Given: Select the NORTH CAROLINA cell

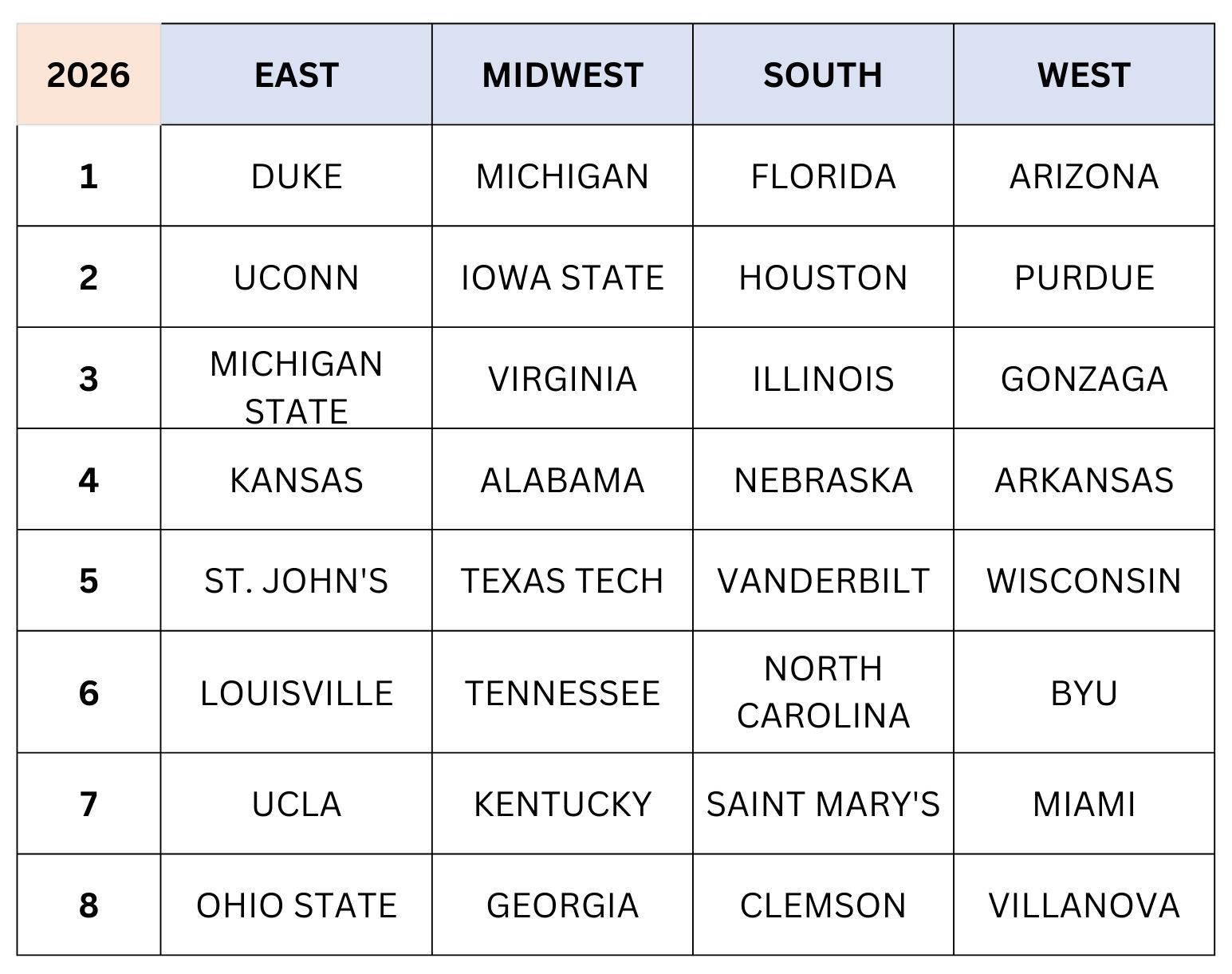Looking at the screenshot, I should (x=823, y=692).
